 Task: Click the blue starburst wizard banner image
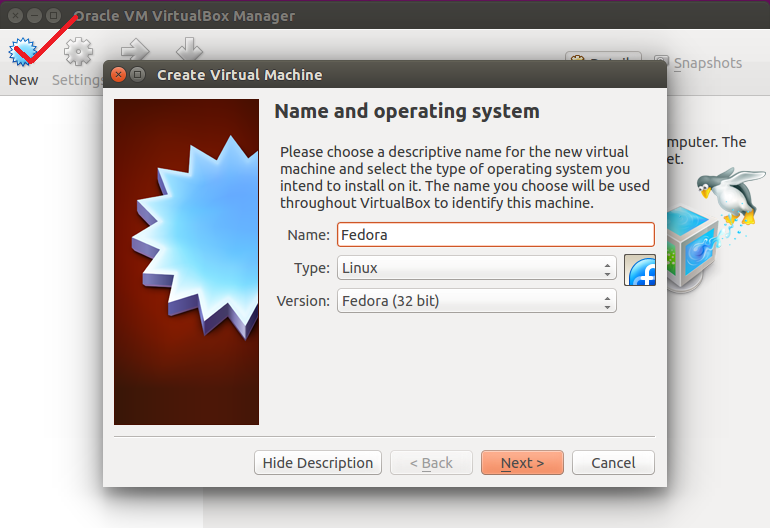[x=187, y=262]
